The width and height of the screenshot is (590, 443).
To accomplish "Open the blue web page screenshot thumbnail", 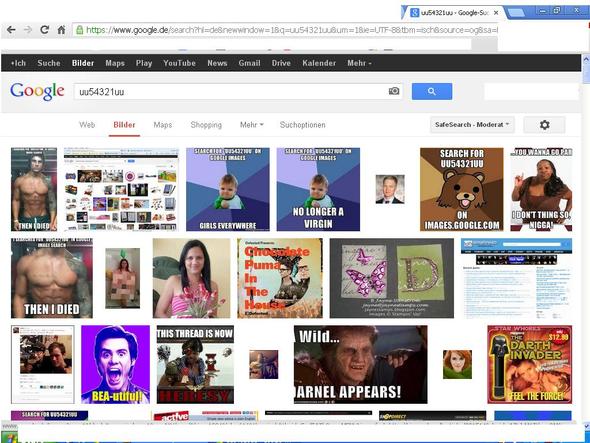I will [x=517, y=278].
